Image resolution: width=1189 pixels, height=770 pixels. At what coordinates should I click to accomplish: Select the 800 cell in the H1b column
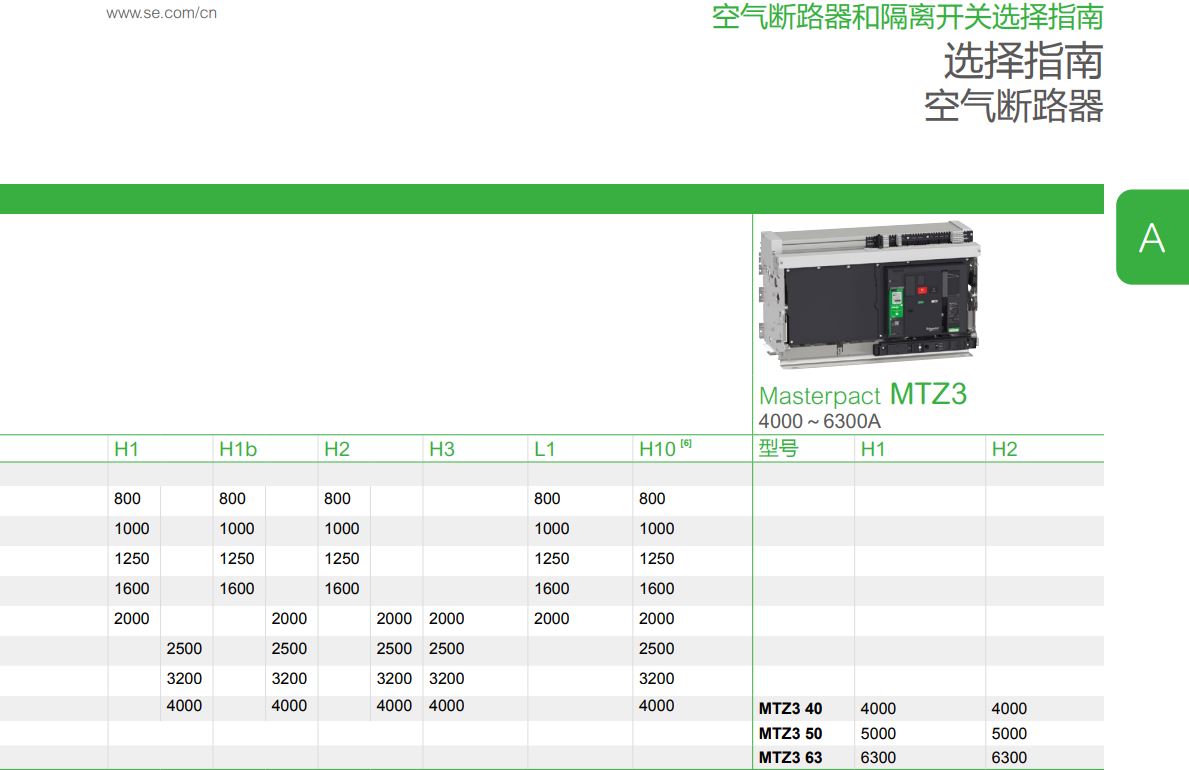pos(232,498)
